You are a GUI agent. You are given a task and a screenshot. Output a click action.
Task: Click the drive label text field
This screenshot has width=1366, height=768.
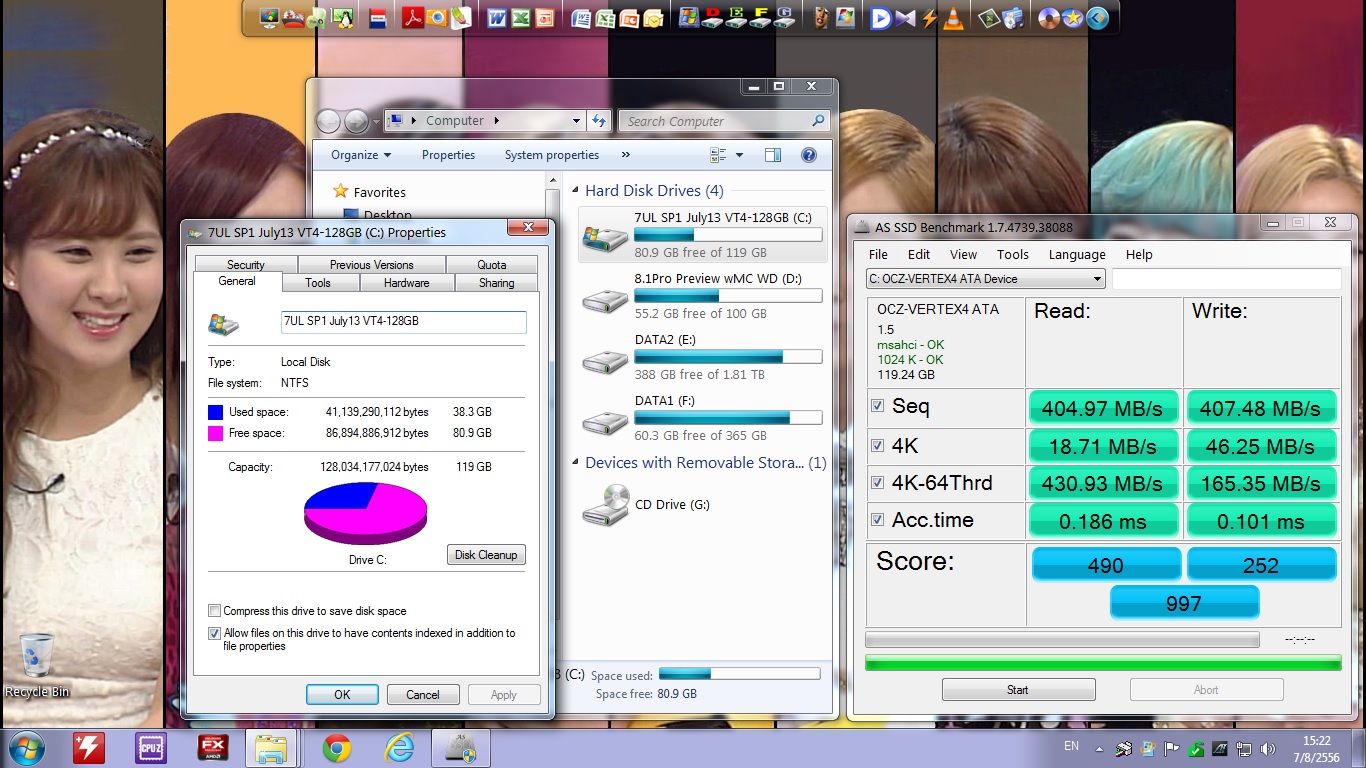coord(404,321)
